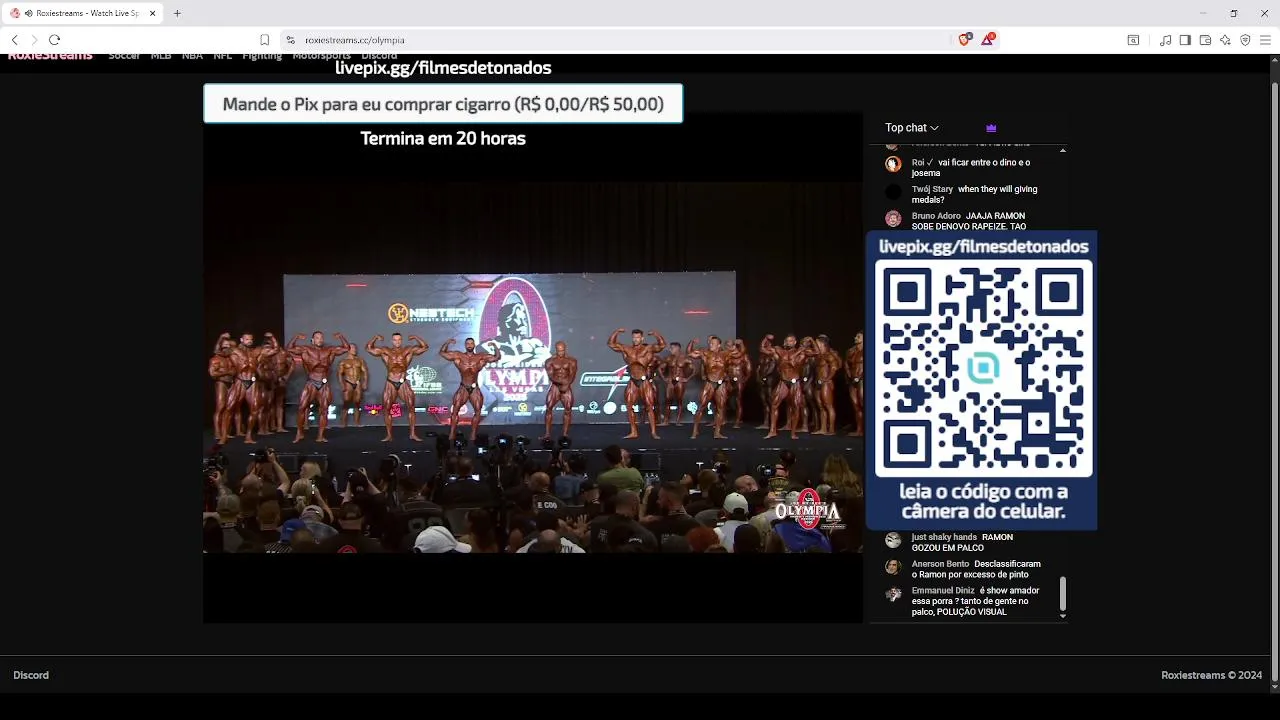
Task: Click the livepix.gg/filmesdetonados text above the video
Action: point(443,68)
